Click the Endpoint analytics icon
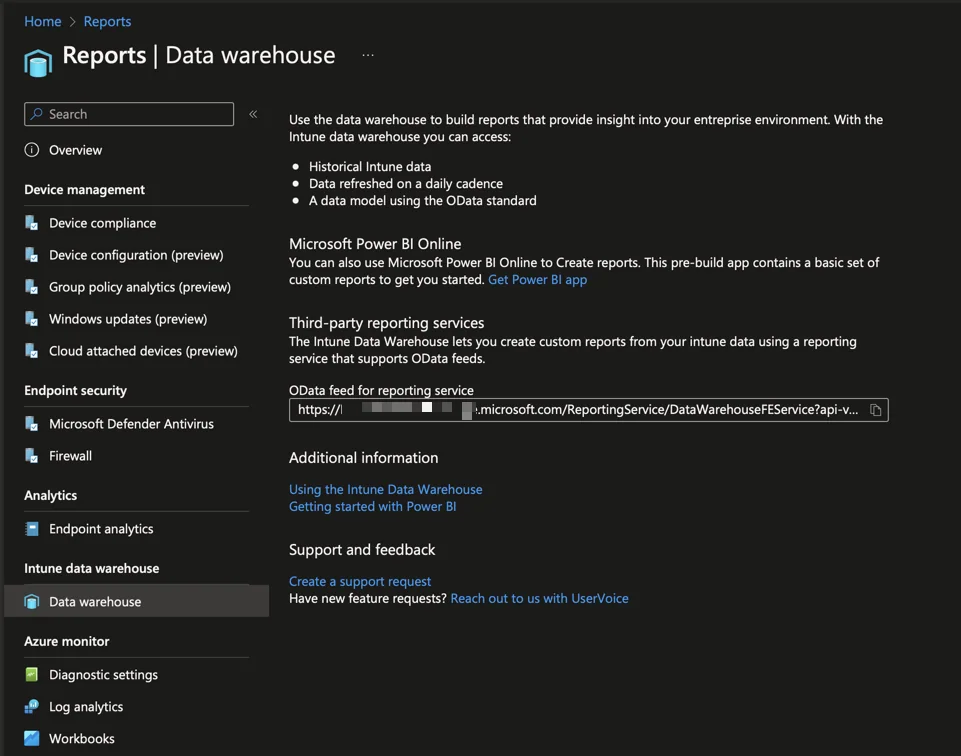 pos(32,529)
